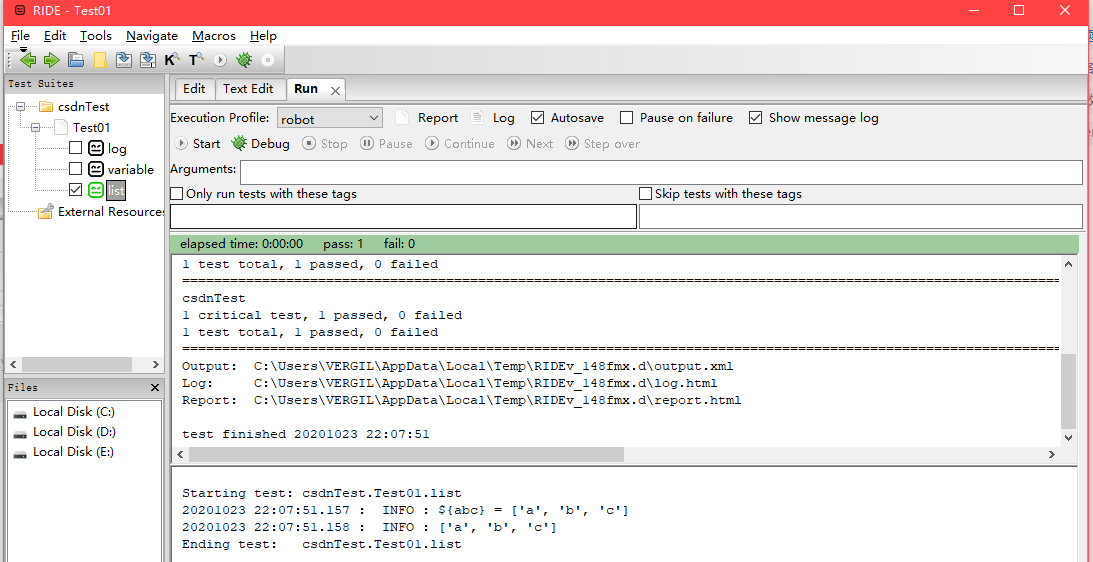
Task: Click the Debug button
Action: pos(260,144)
